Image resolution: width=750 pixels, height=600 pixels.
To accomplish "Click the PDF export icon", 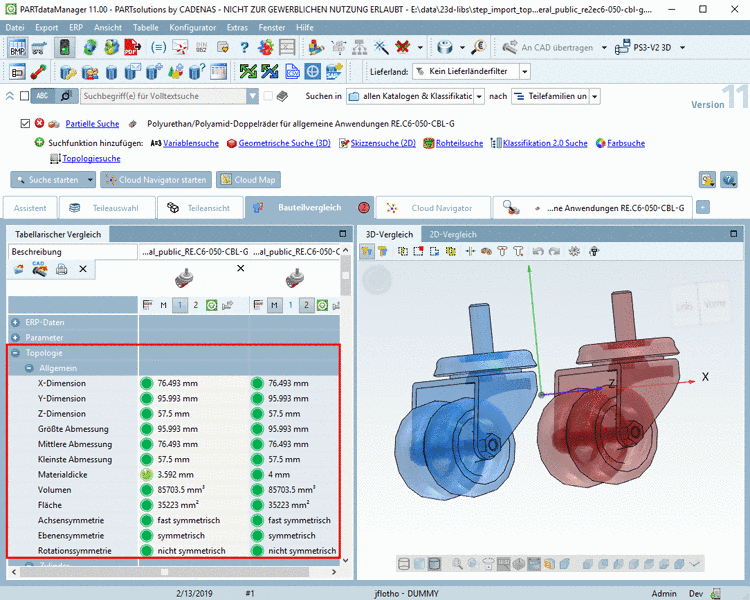I will [132, 47].
